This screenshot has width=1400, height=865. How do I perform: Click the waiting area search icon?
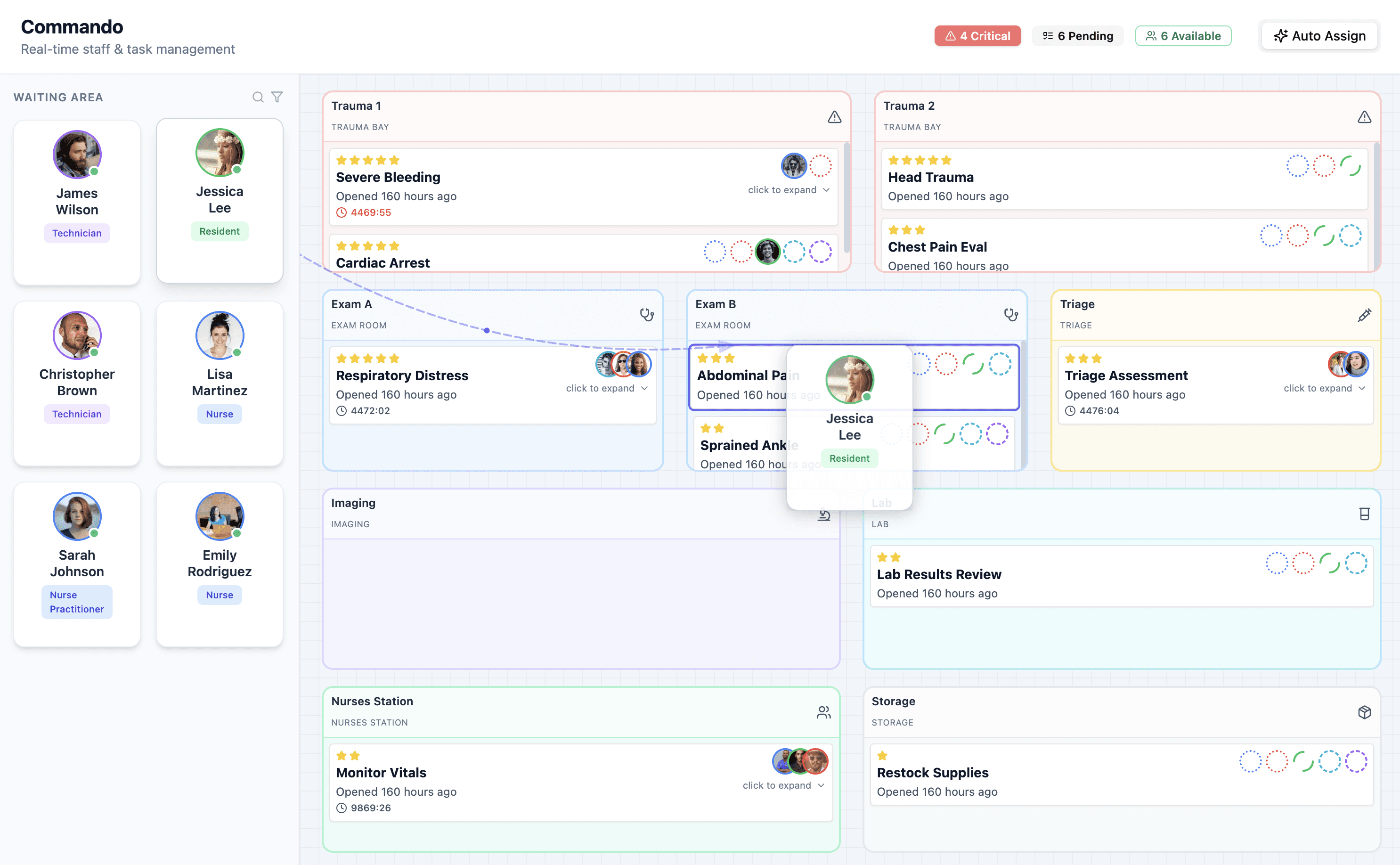258,97
